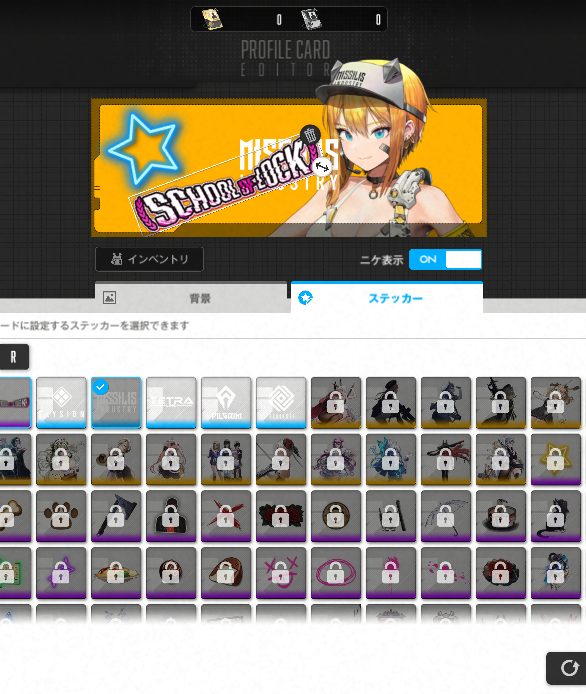
Task: Switch to the 背景 background tab
Action: click(x=191, y=298)
